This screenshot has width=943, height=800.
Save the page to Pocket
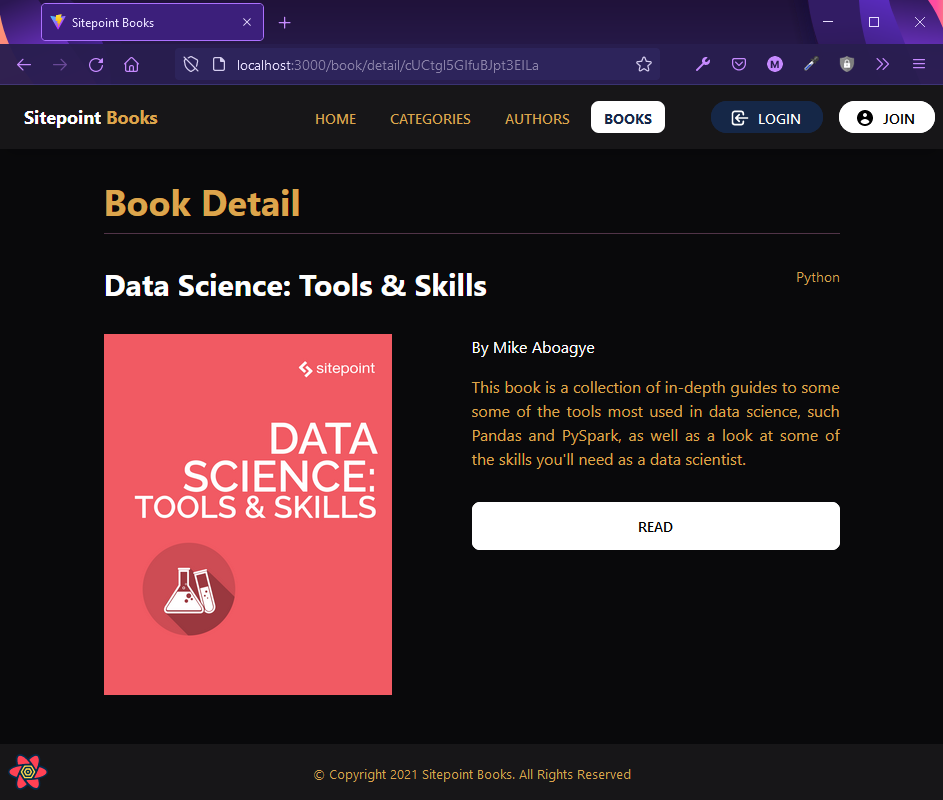click(x=739, y=63)
